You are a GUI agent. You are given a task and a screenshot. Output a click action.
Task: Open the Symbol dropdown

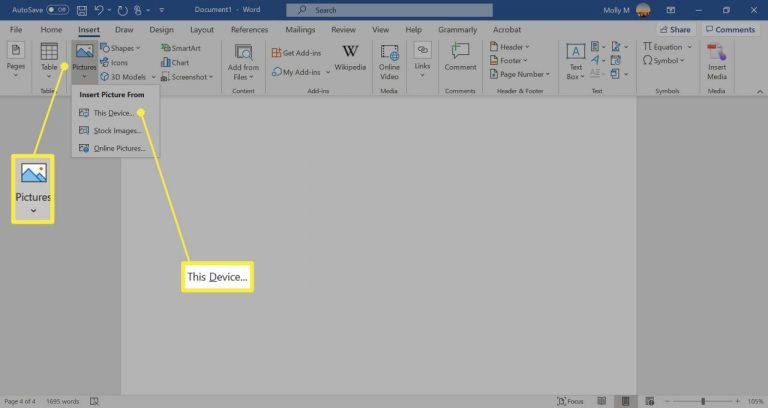tap(664, 61)
